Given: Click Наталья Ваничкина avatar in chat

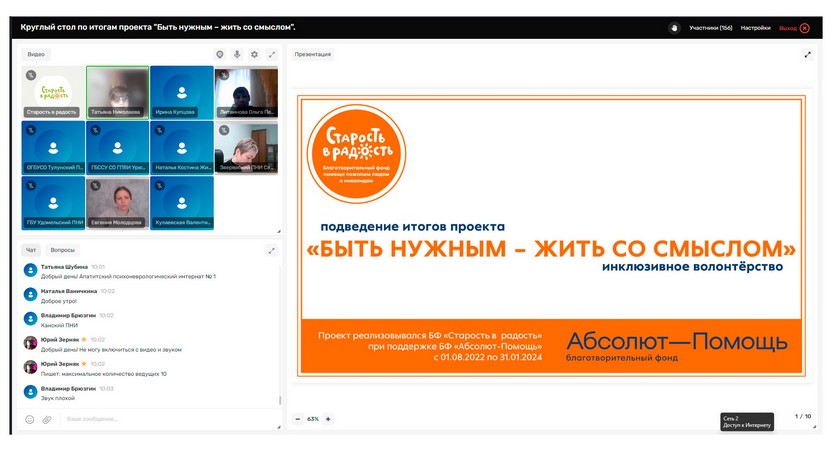Looking at the screenshot, I should (x=30, y=294).
